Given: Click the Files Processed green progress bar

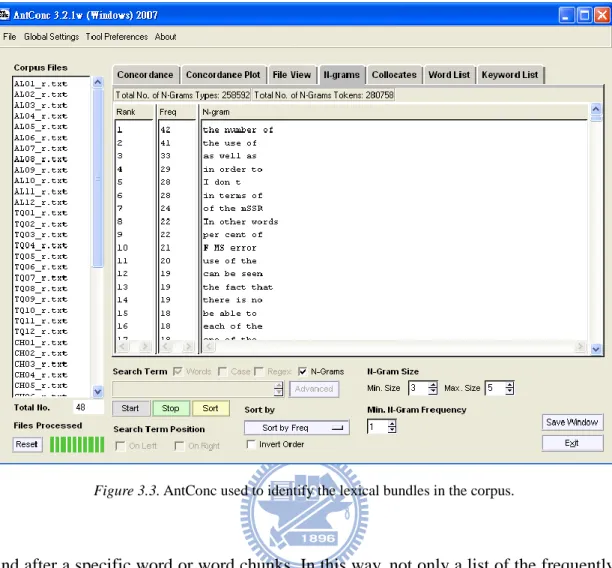Looking at the screenshot, I should click(77, 445).
